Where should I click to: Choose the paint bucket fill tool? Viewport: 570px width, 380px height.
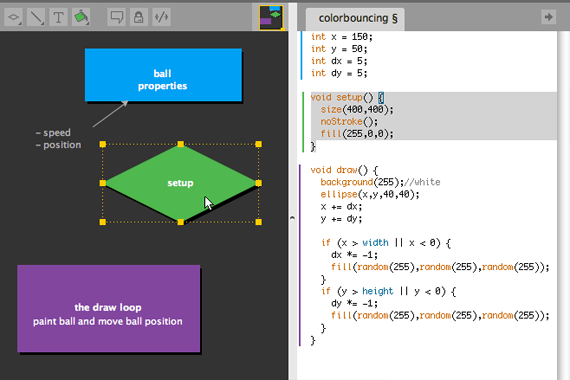pyautogui.click(x=81, y=17)
